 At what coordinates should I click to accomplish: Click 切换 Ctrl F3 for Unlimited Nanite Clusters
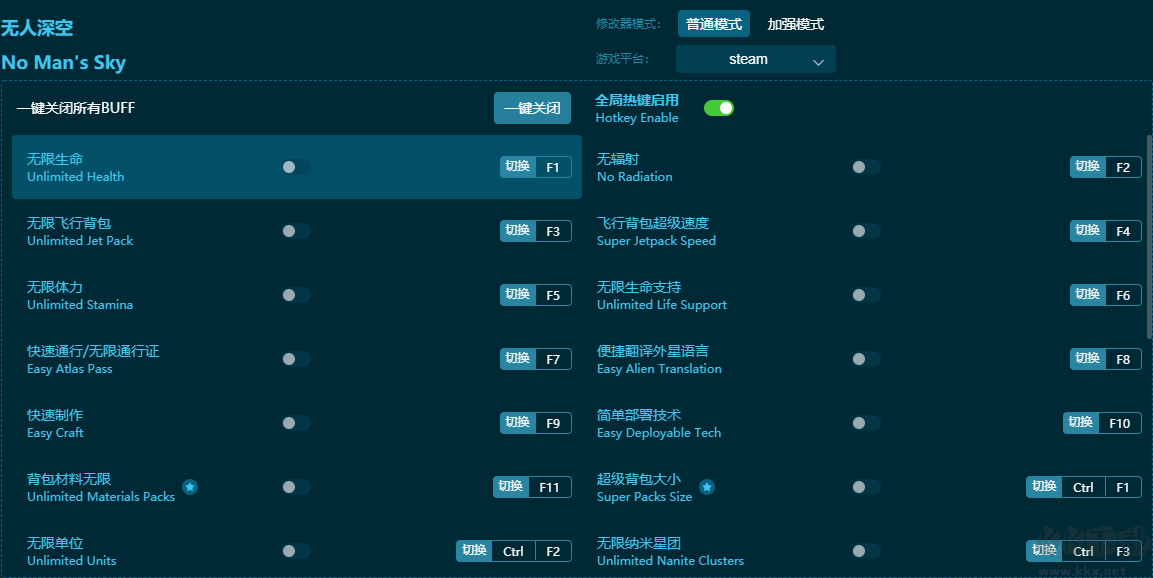(1084, 551)
